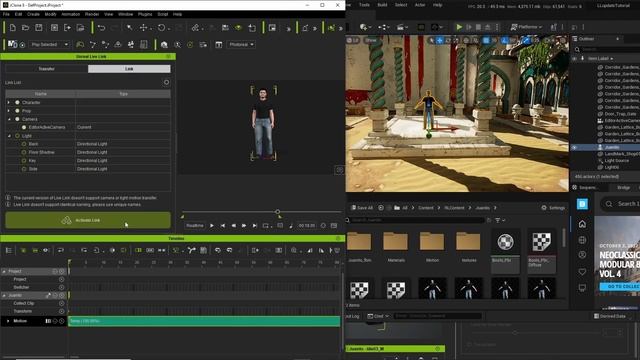
Task: Click the globe icon in Bridge sidebar
Action: tap(582, 240)
